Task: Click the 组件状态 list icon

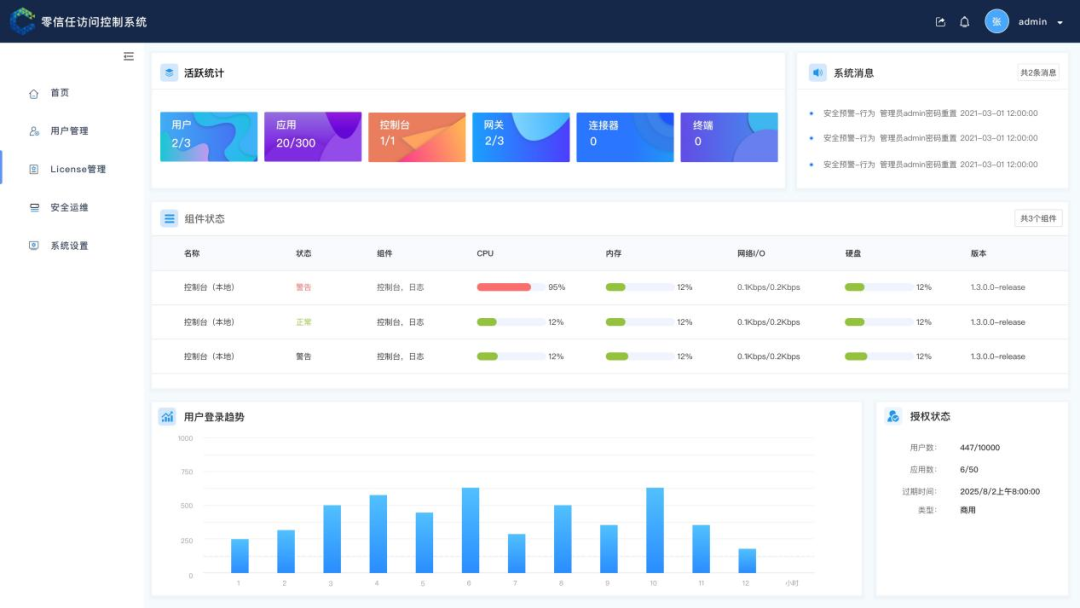Action: [x=169, y=218]
